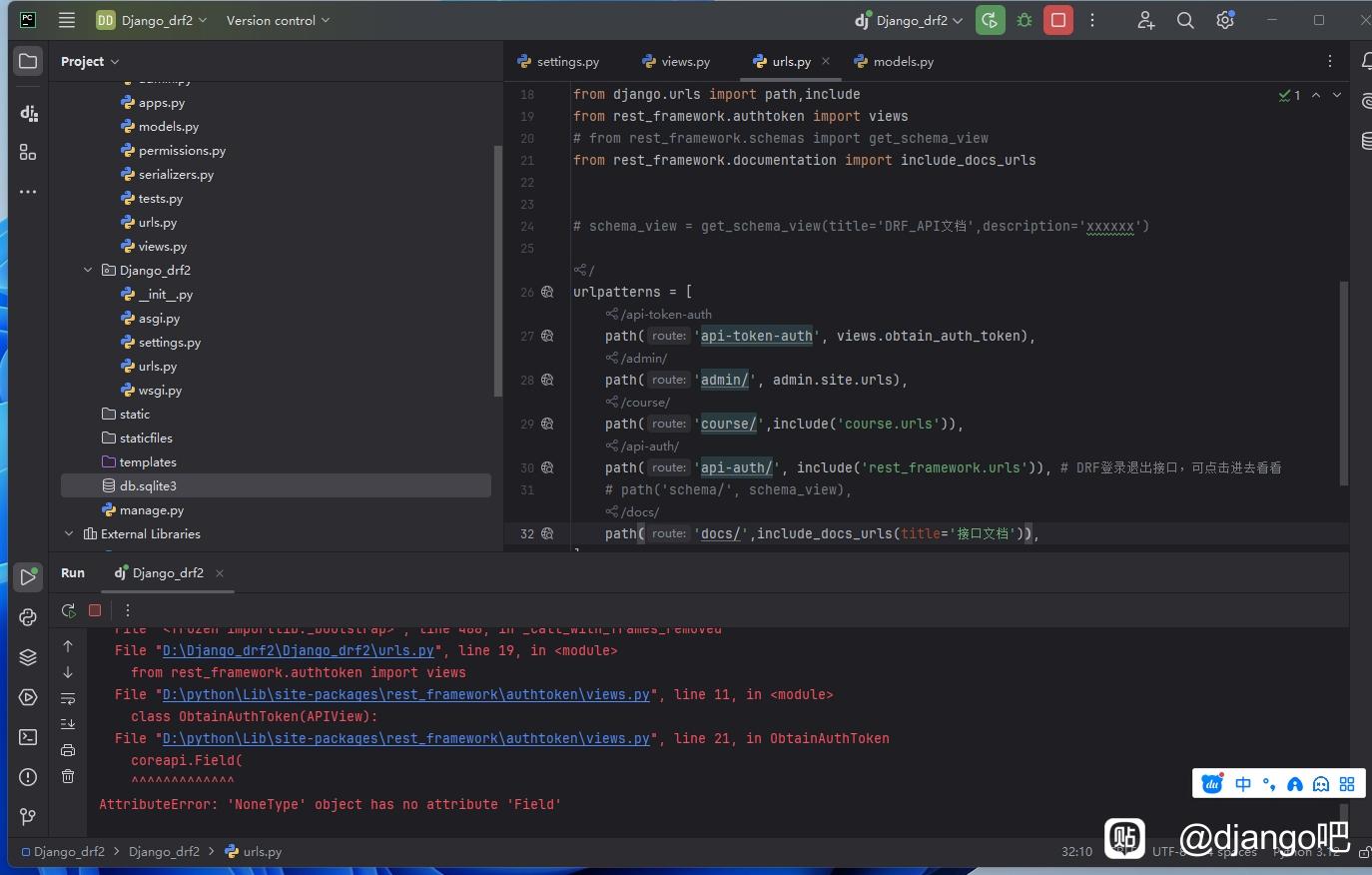Screen dimensions: 1372x875
Task: Close the Django_drf2 run tab
Action: point(220,573)
